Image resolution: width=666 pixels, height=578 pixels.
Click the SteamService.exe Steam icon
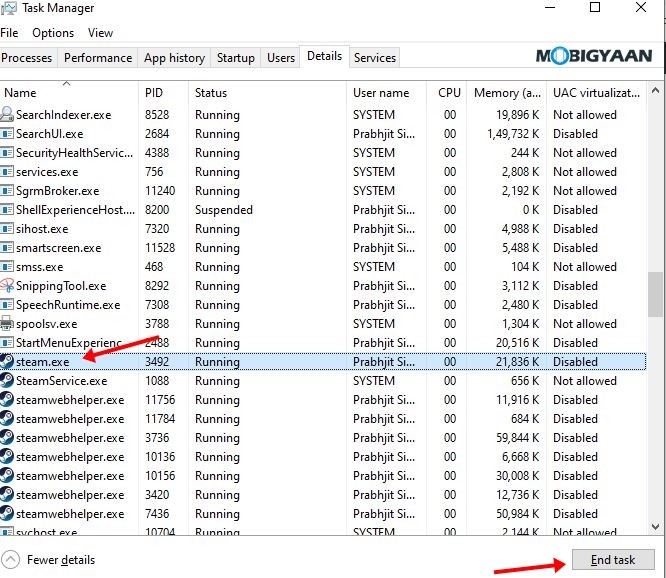click(x=7, y=381)
